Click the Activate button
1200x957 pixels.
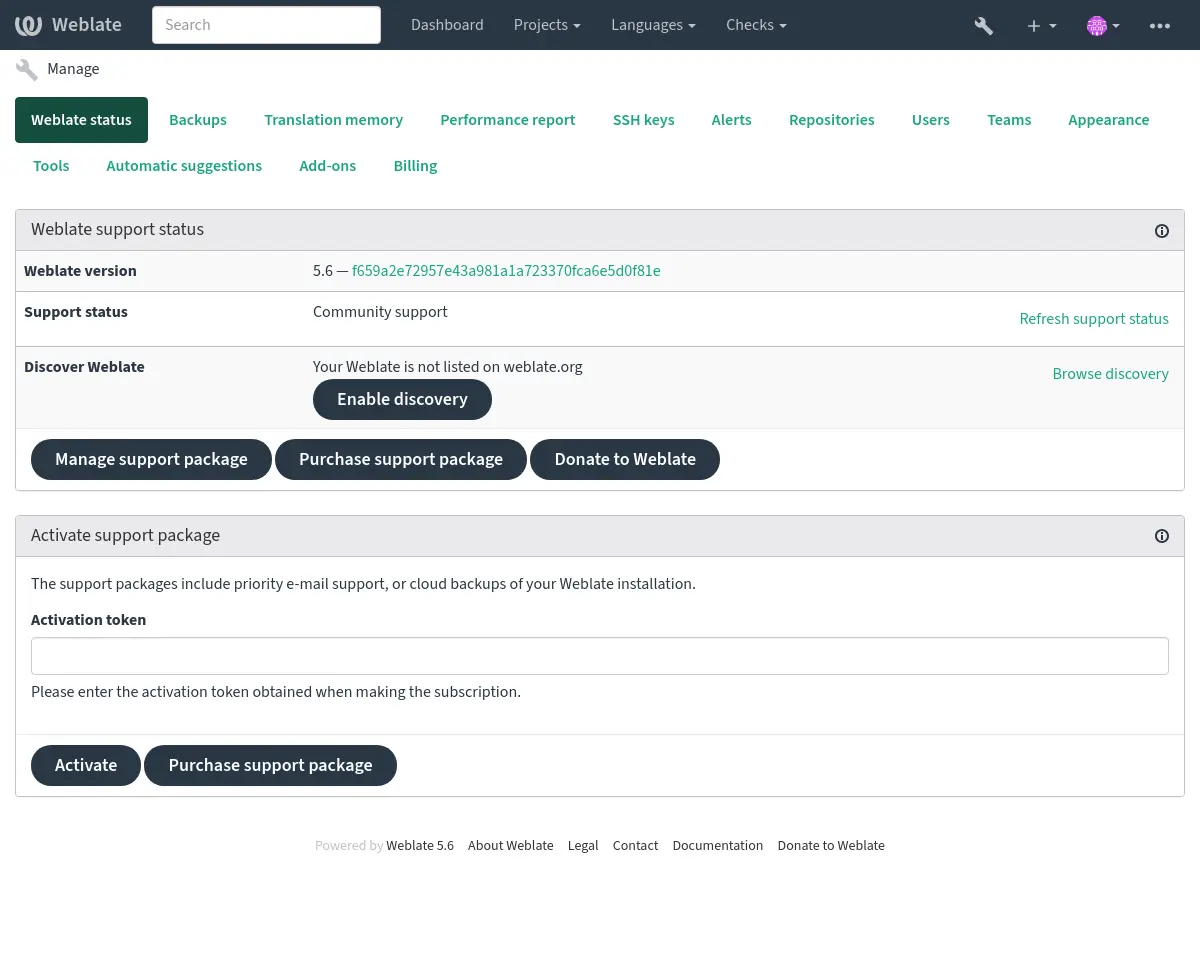pyautogui.click(x=86, y=765)
